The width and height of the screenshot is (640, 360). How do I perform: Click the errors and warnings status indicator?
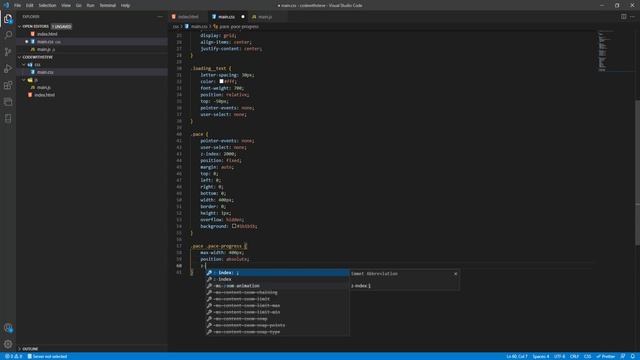(x=13, y=356)
